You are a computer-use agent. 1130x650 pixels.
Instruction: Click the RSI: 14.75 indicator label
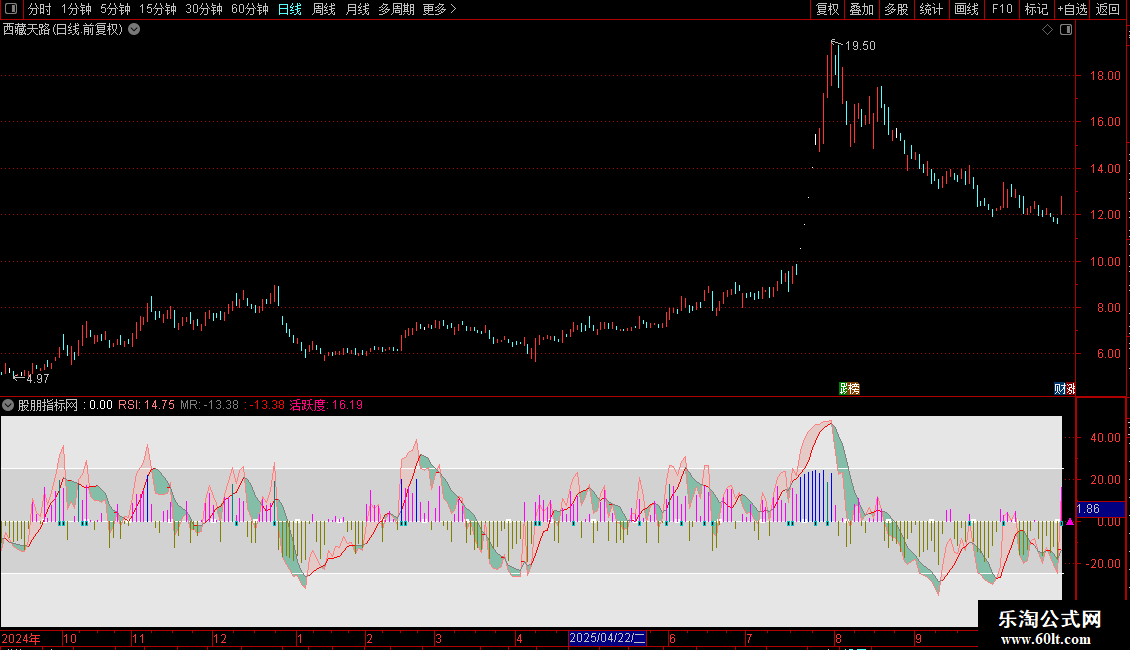pos(146,405)
